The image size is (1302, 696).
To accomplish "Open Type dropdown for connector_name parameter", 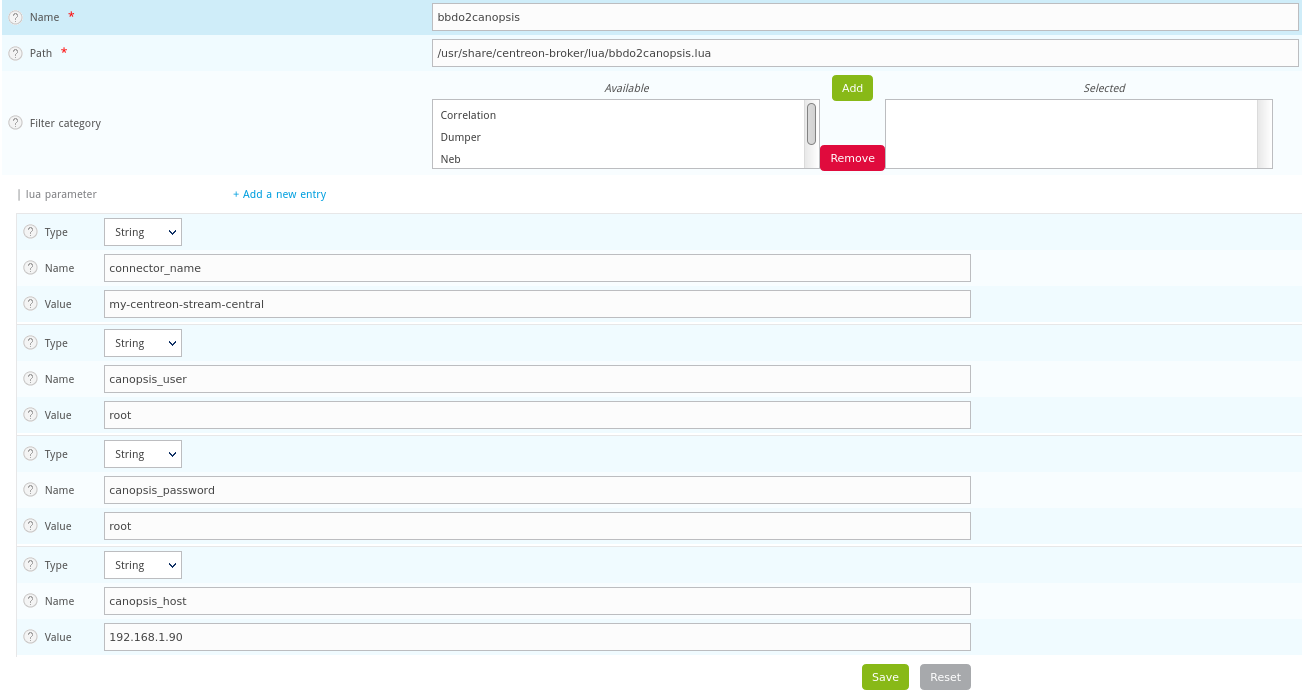I will tap(143, 232).
